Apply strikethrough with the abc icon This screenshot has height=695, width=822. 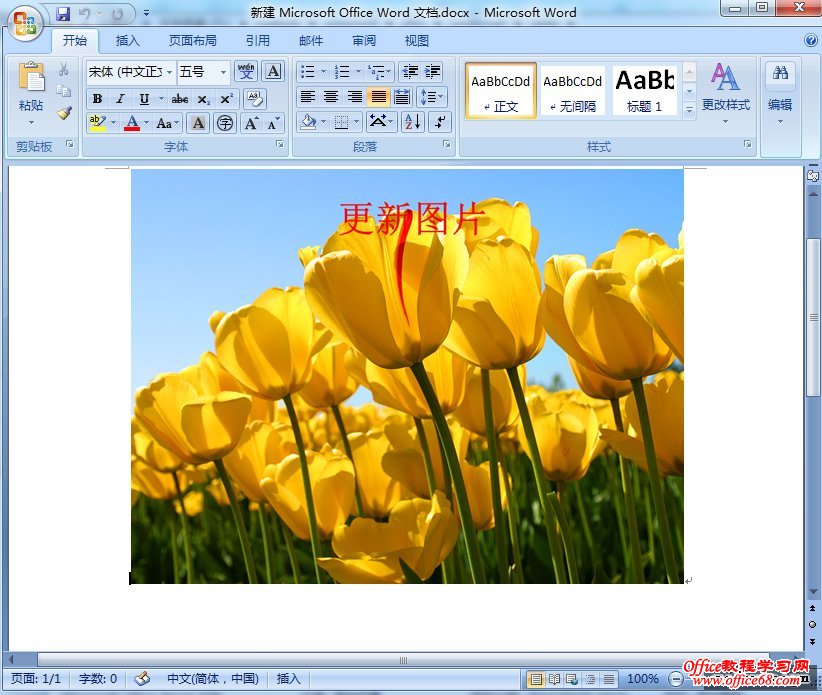tap(180, 99)
